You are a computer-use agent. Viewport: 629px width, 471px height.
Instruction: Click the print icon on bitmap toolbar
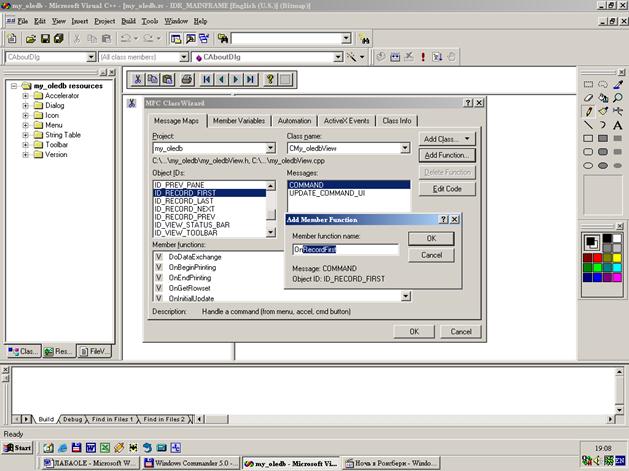(x=187, y=79)
